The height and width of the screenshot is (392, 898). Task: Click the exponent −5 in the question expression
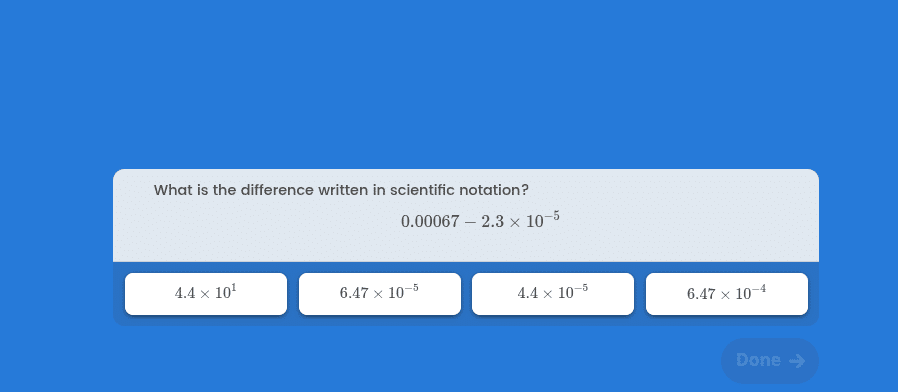552,216
